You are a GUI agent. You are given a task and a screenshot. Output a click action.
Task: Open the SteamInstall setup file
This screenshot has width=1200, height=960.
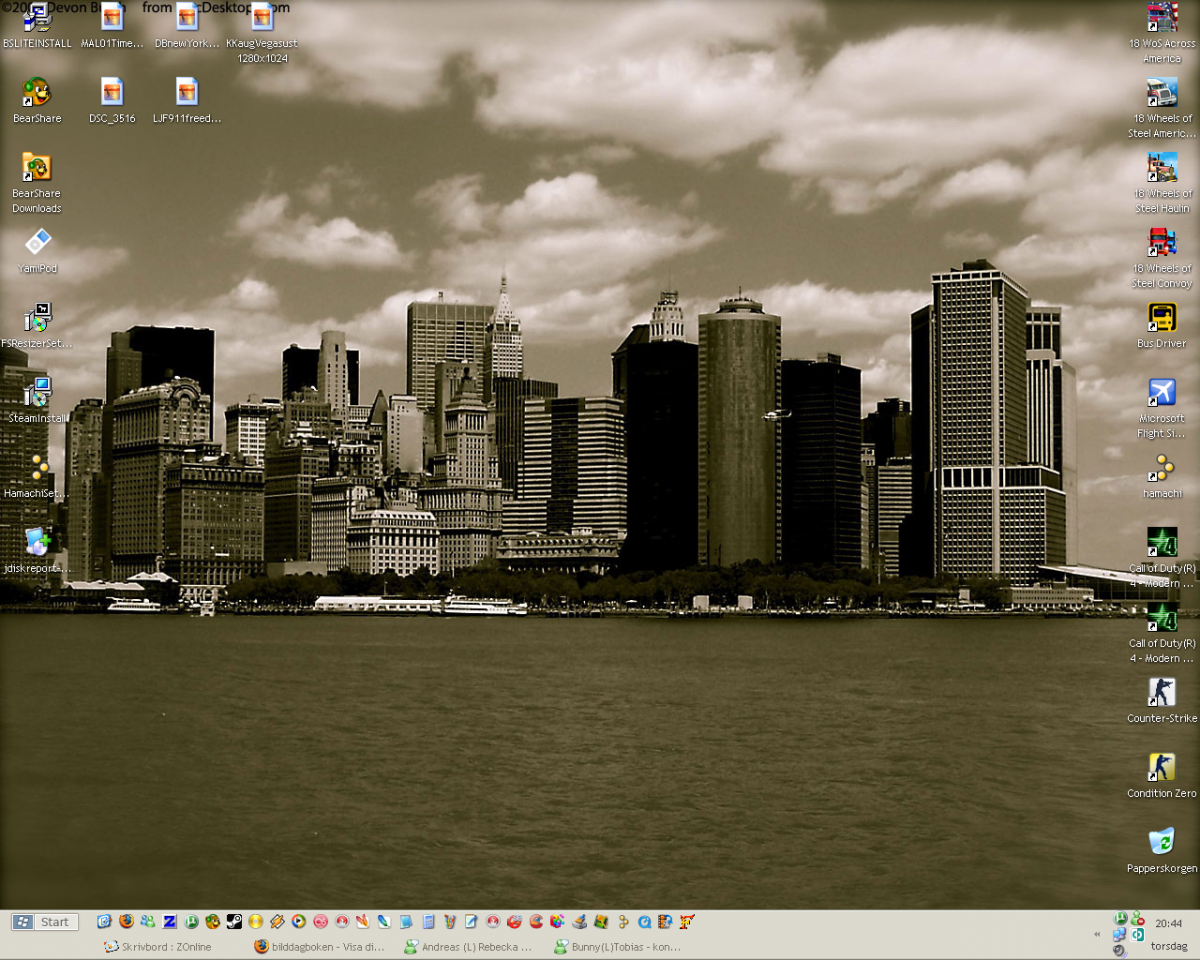(37, 393)
